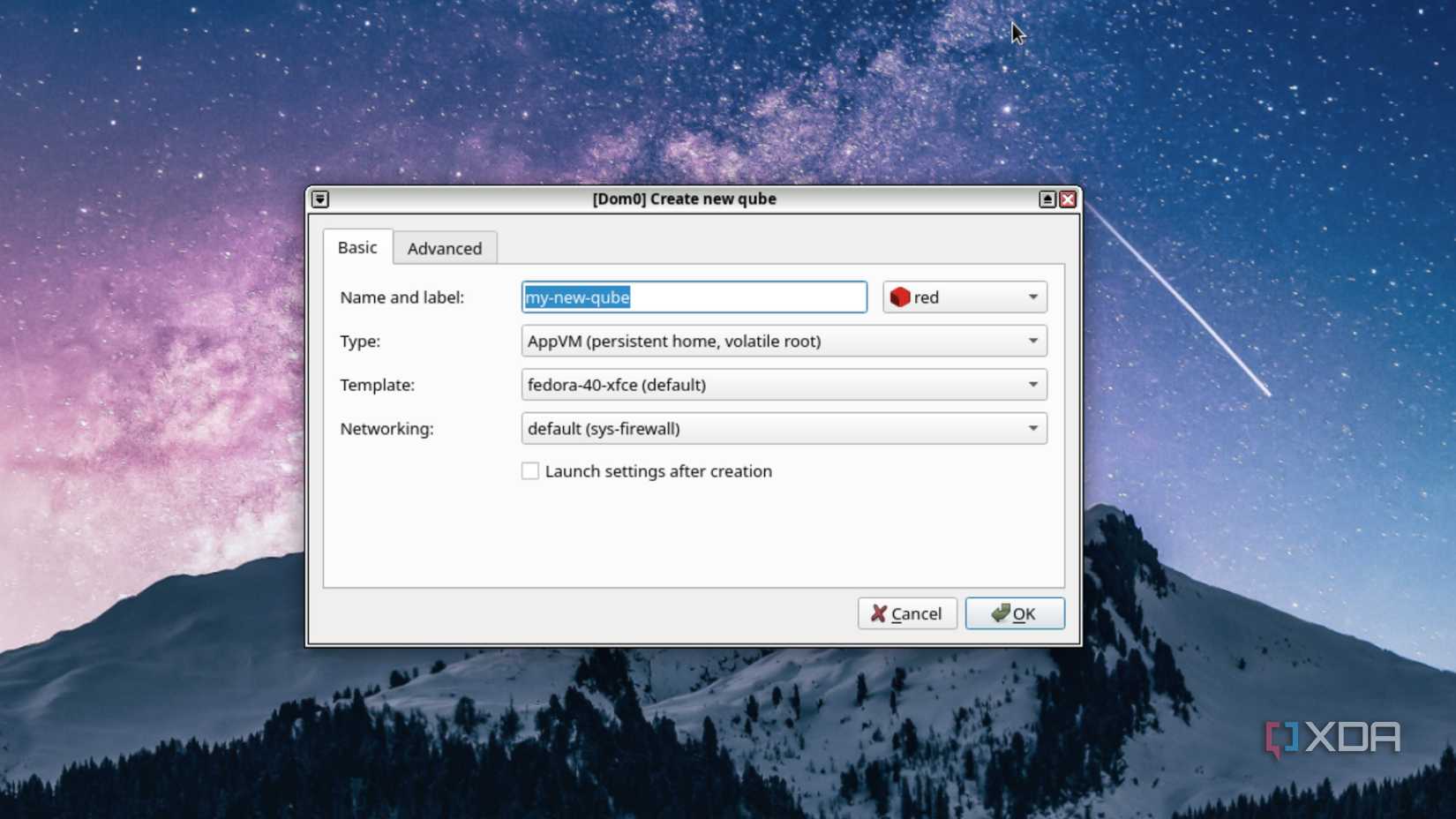Click the green checkmark icon on OK
Screen dimensions: 1456x819
click(x=1000, y=612)
